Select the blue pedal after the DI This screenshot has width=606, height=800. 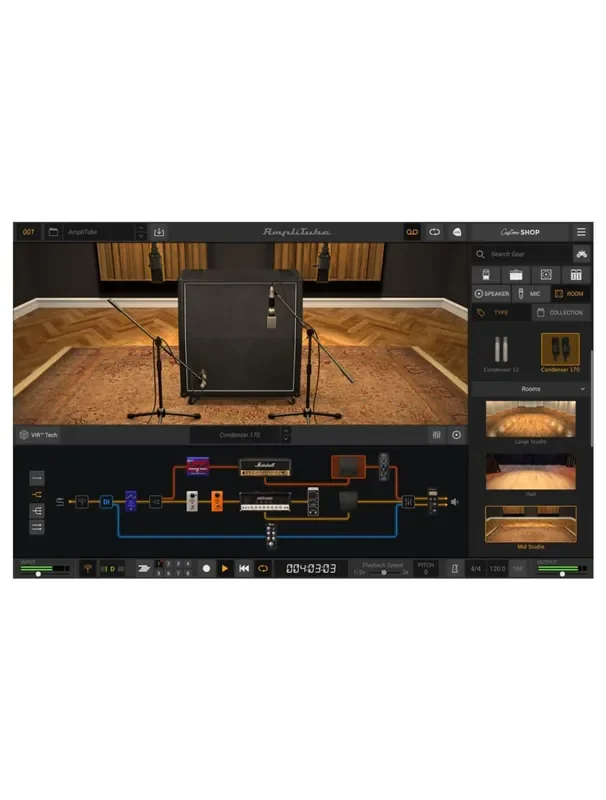click(x=131, y=501)
